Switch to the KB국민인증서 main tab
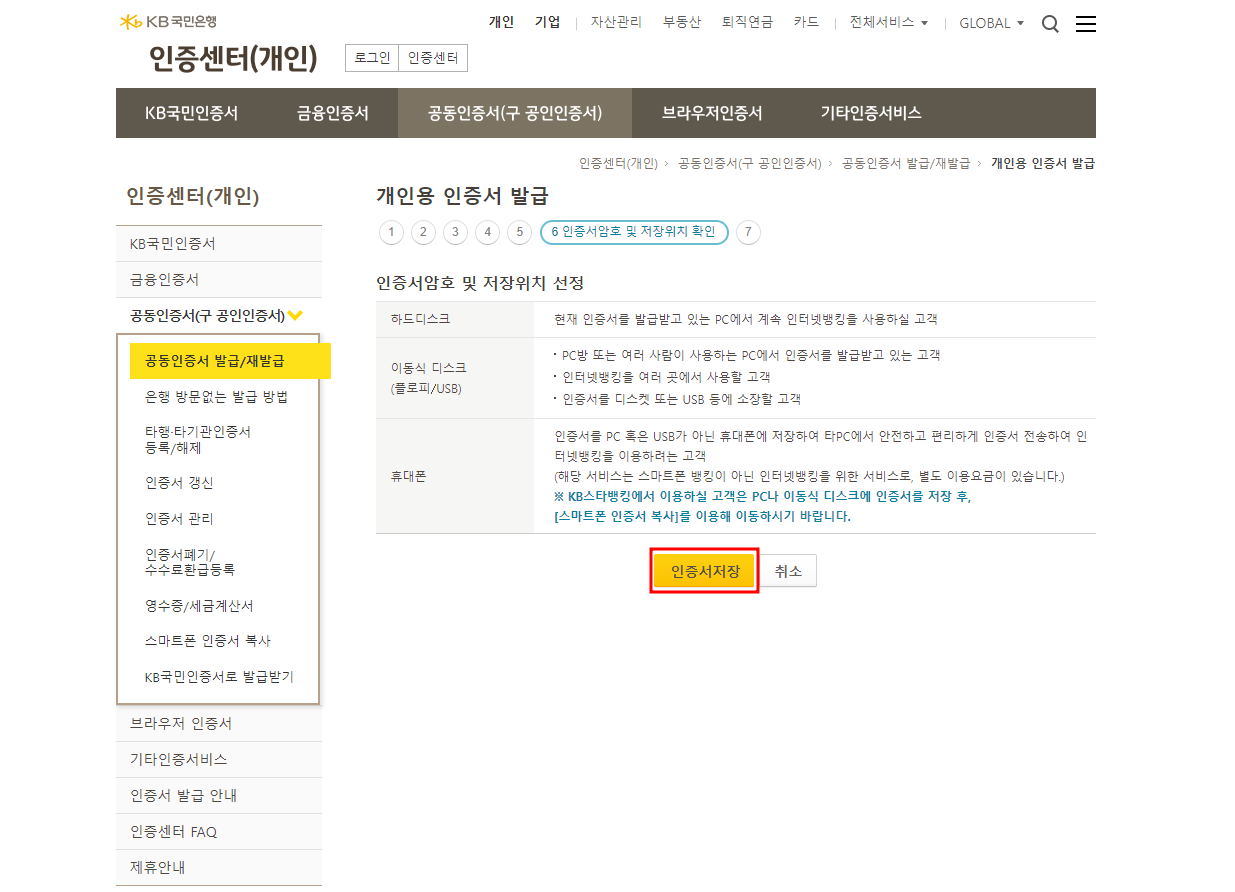The image size is (1235, 892). click(192, 113)
